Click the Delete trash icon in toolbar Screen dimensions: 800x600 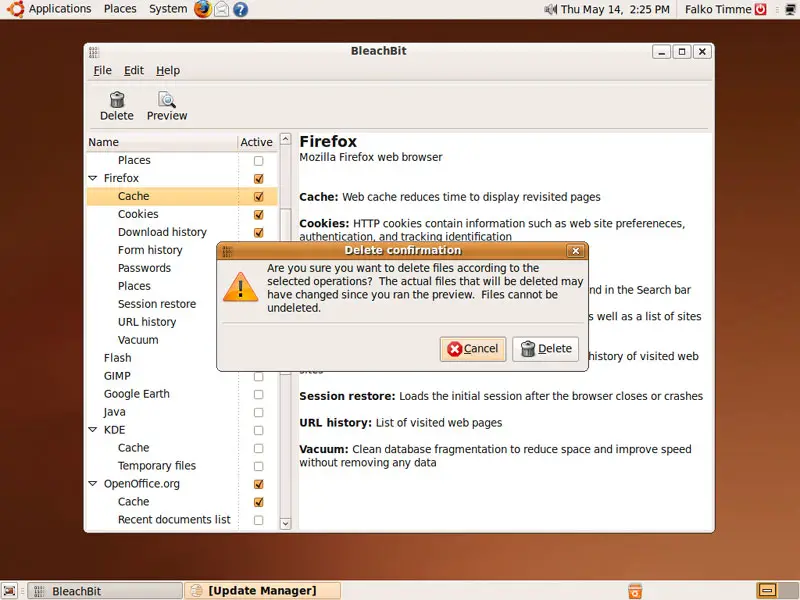117,99
